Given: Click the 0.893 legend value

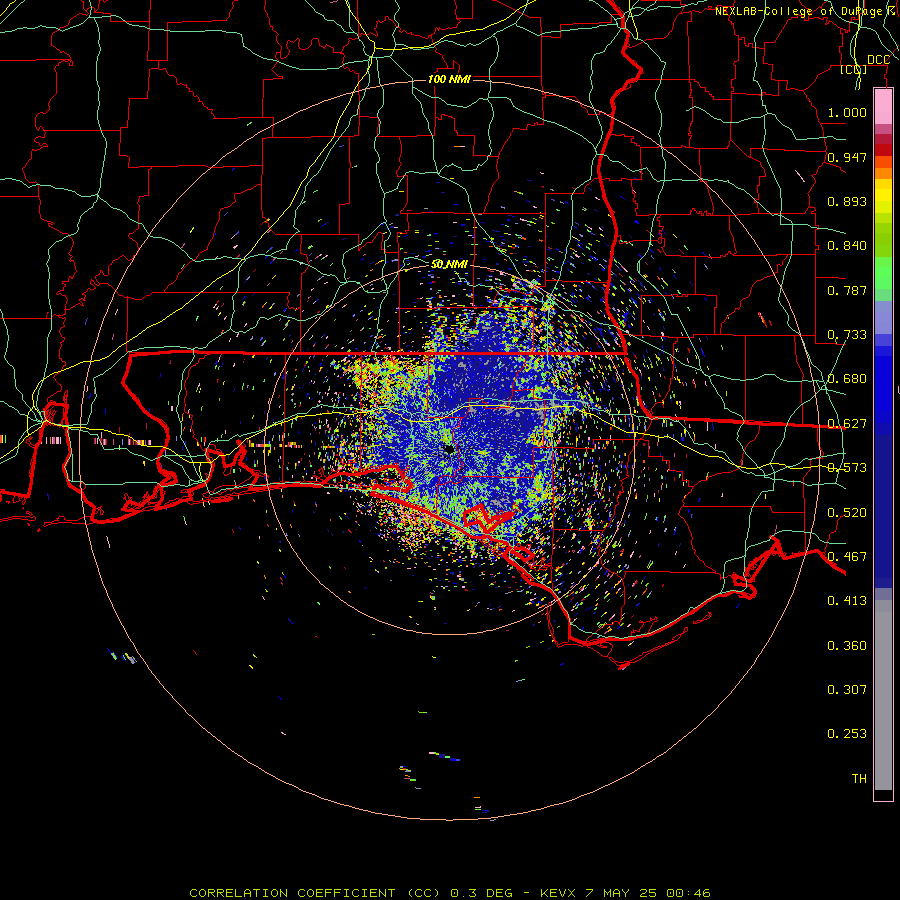Looking at the screenshot, I should (847, 201).
